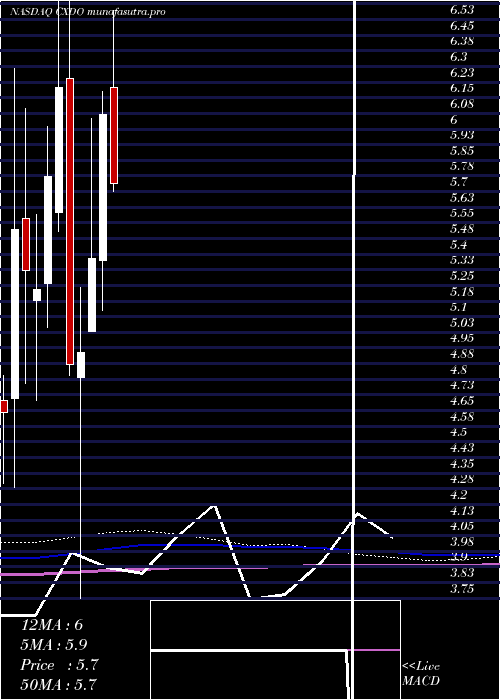
Task: Click the last red candle near 6.15
Action: tap(114, 135)
